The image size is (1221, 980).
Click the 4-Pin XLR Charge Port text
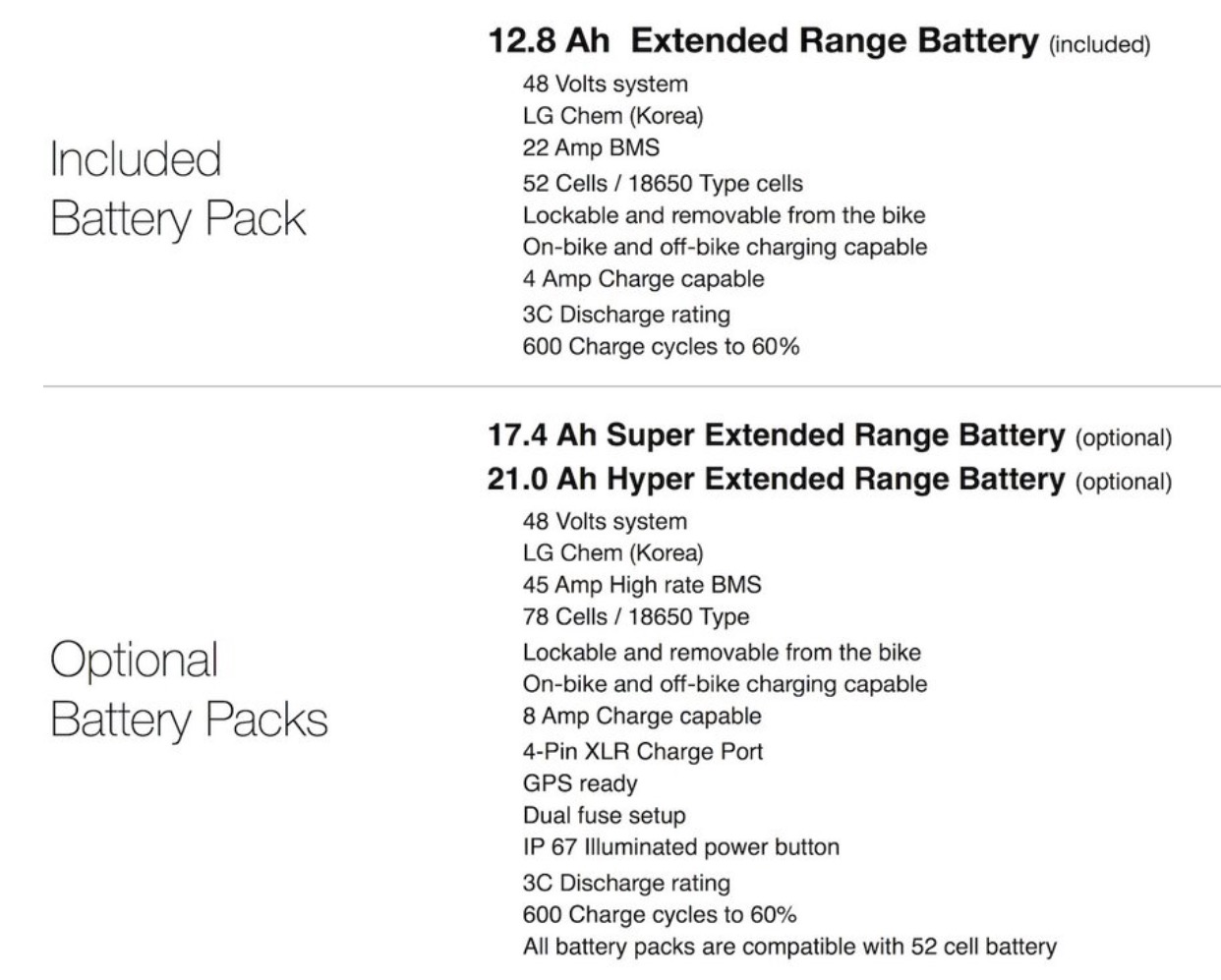tap(643, 752)
